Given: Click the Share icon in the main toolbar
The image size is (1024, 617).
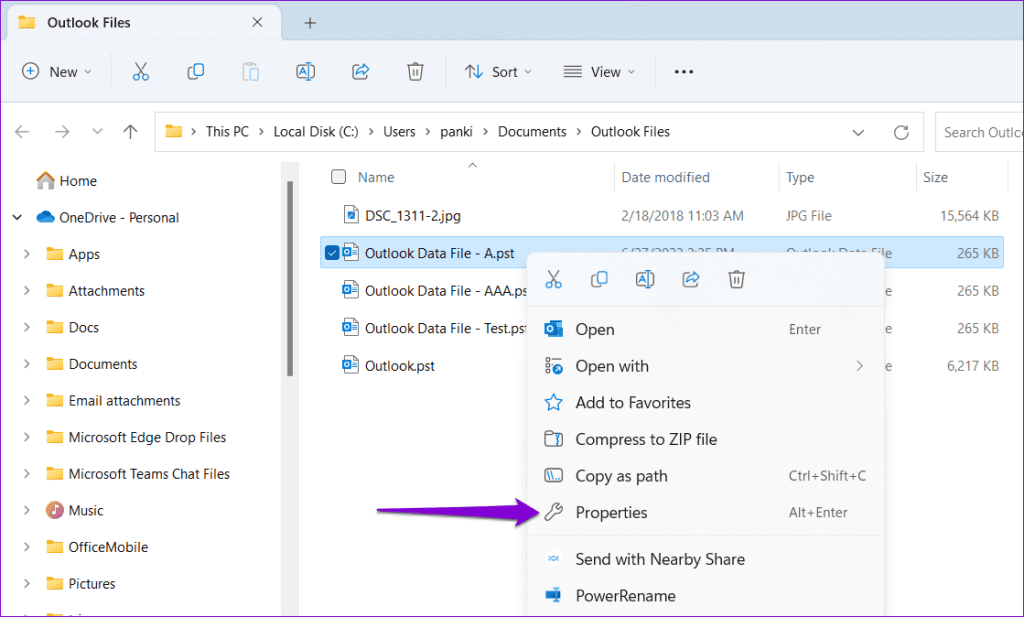Looking at the screenshot, I should [360, 72].
